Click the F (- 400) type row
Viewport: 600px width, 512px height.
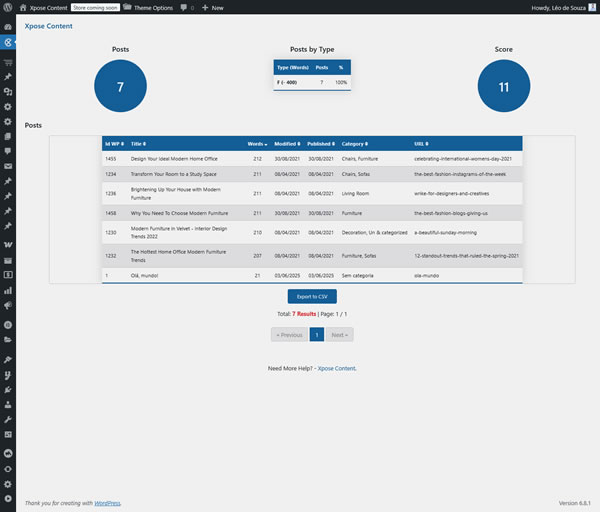(x=312, y=82)
